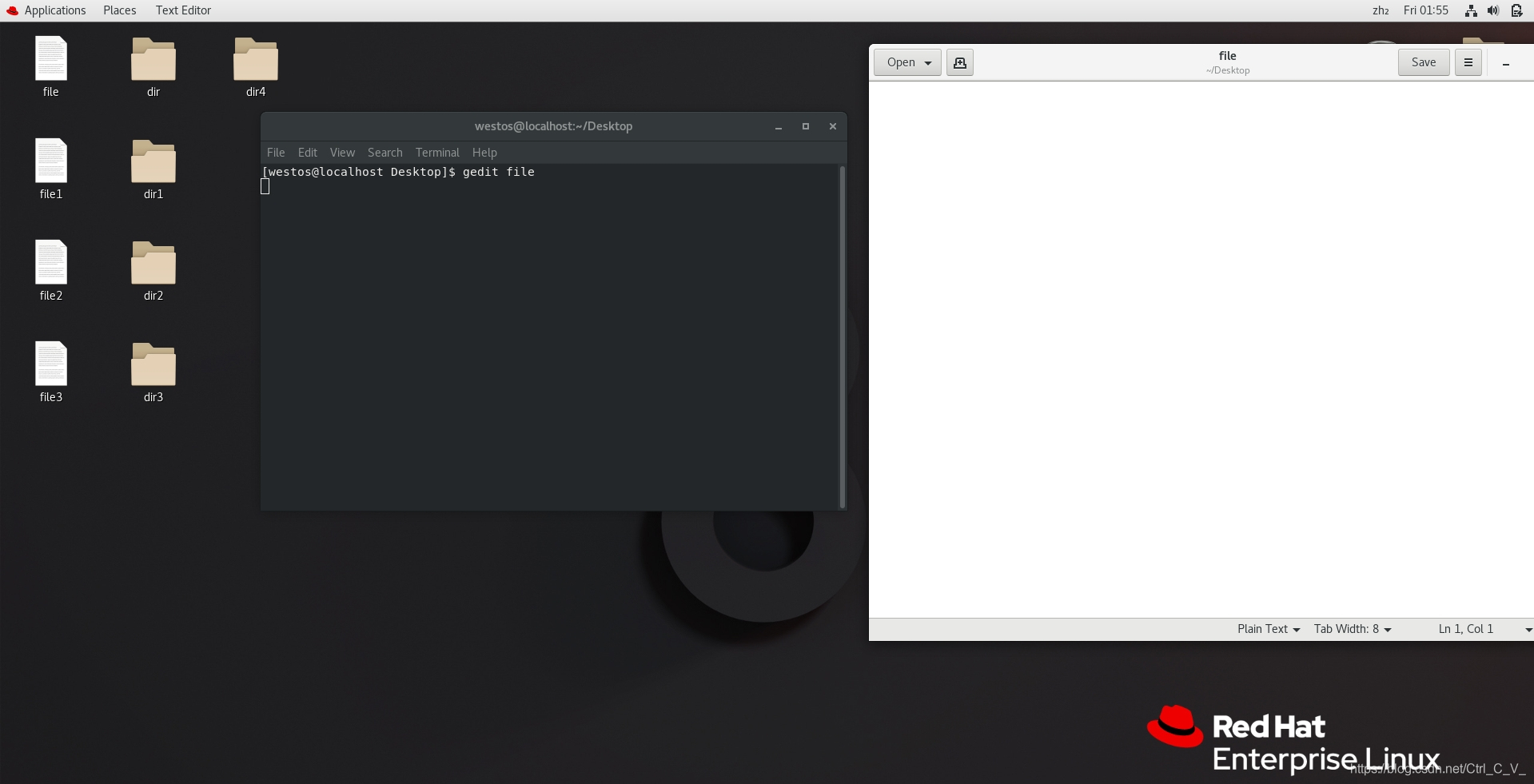Screen dimensions: 1534x784
Task: Open terminal File menu
Action: point(276,153)
